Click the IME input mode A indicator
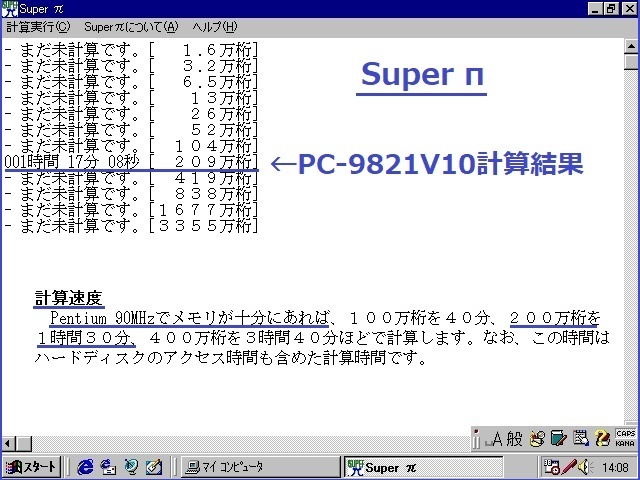 494,440
